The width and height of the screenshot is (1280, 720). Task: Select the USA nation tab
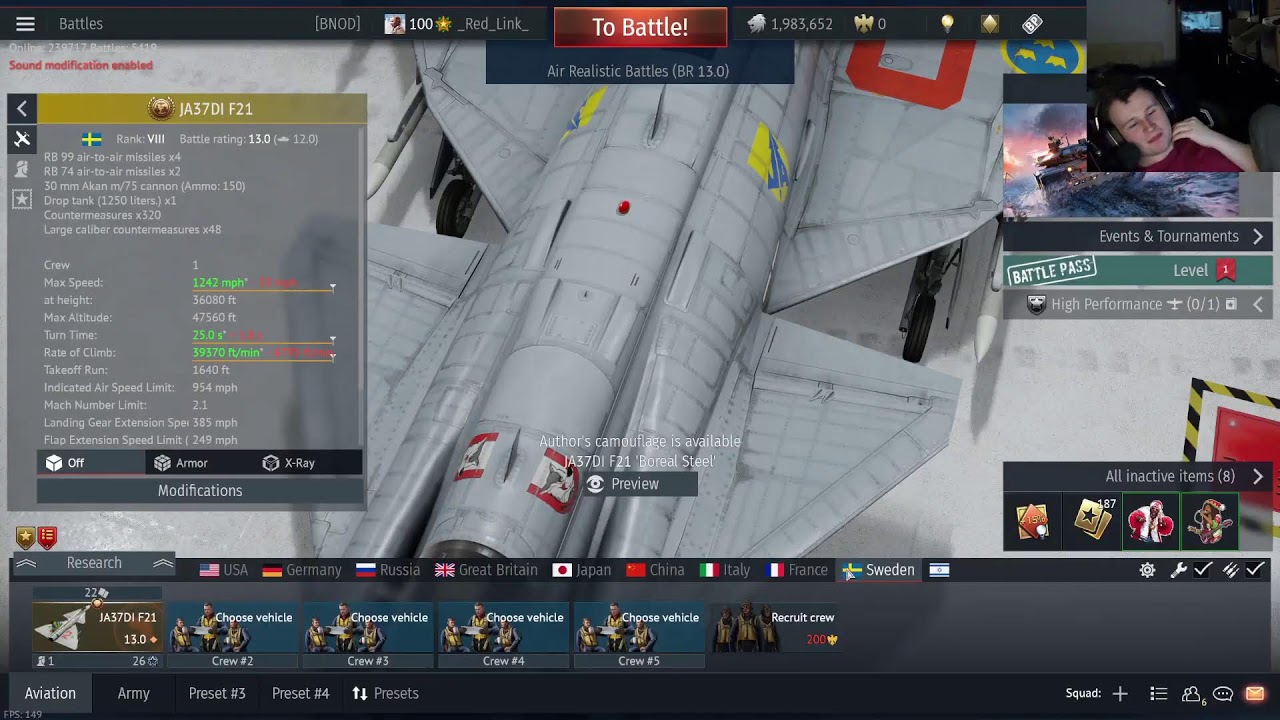(x=224, y=570)
